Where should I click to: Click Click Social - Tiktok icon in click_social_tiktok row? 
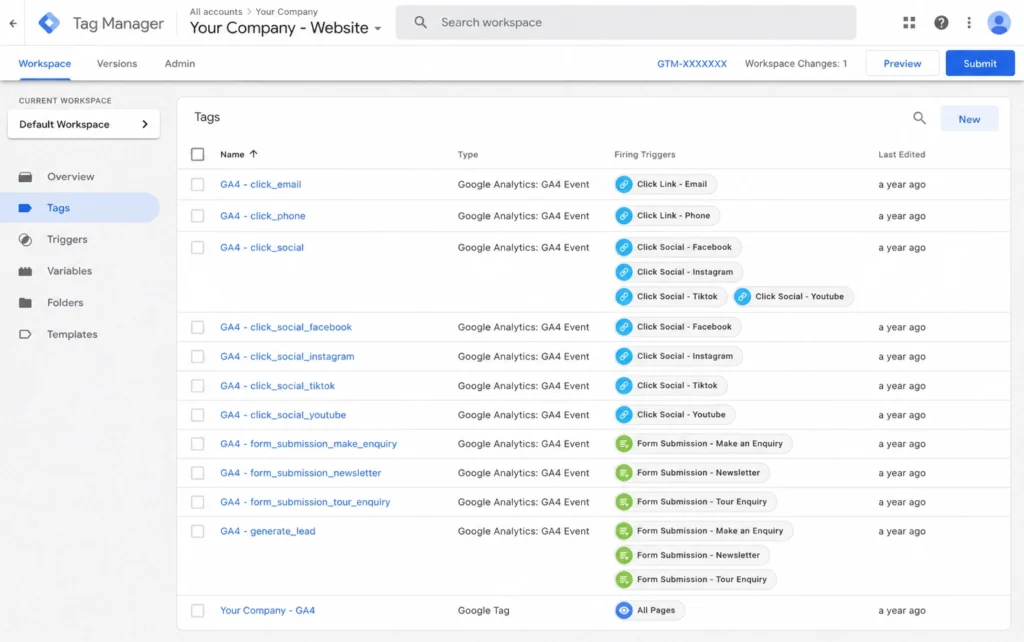pyautogui.click(x=624, y=385)
